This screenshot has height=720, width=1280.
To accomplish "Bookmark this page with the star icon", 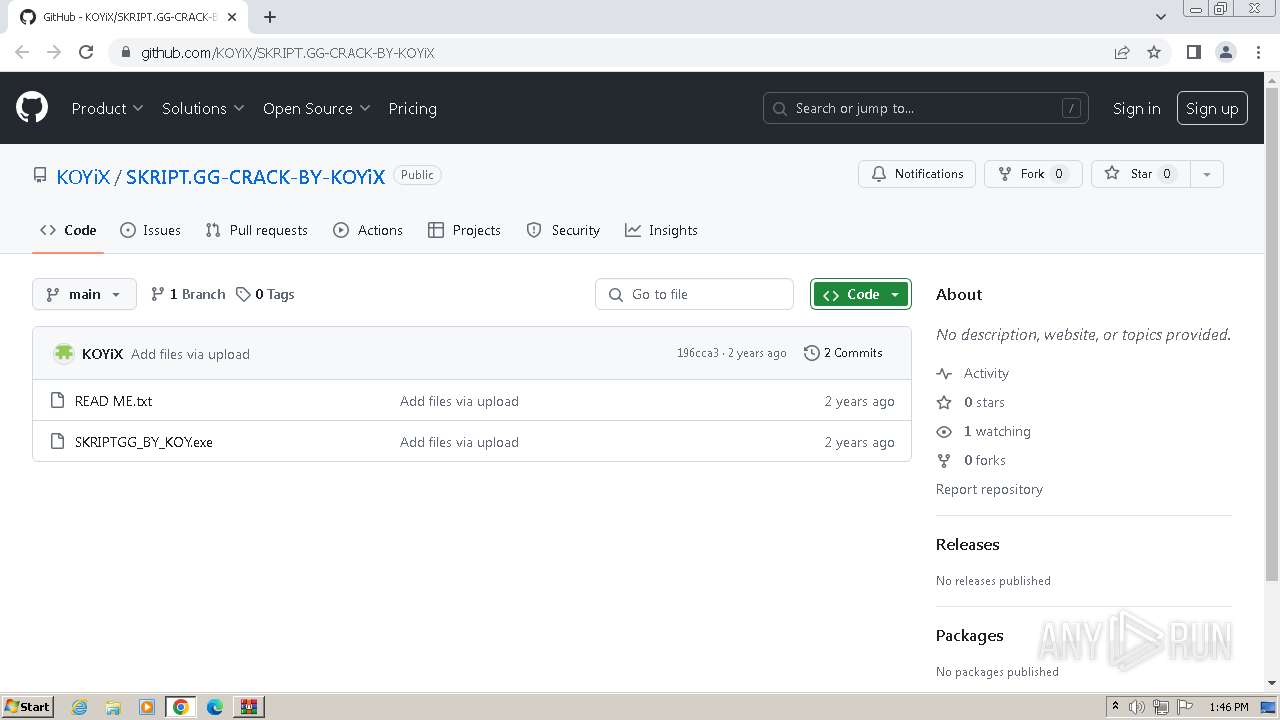I will 1154,52.
